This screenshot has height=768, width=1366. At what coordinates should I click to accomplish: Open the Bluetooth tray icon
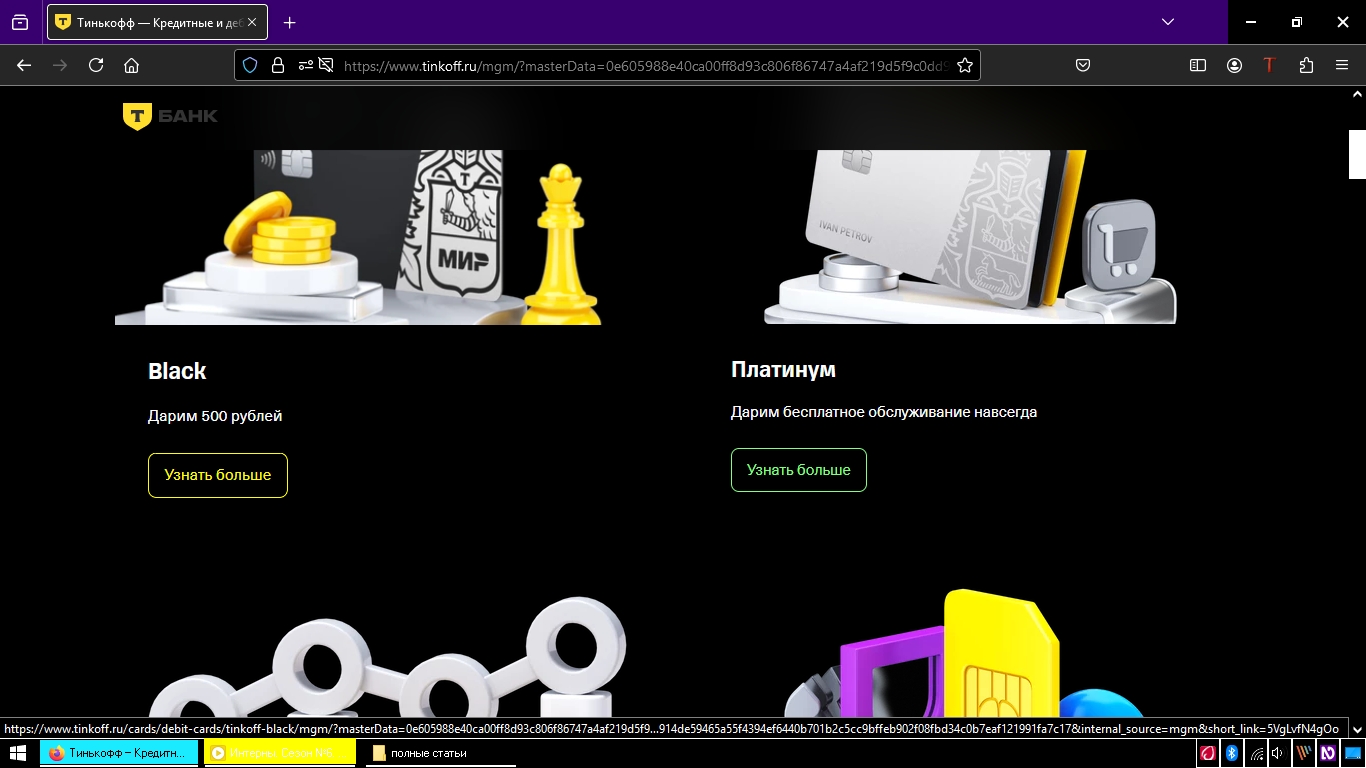click(1232, 753)
